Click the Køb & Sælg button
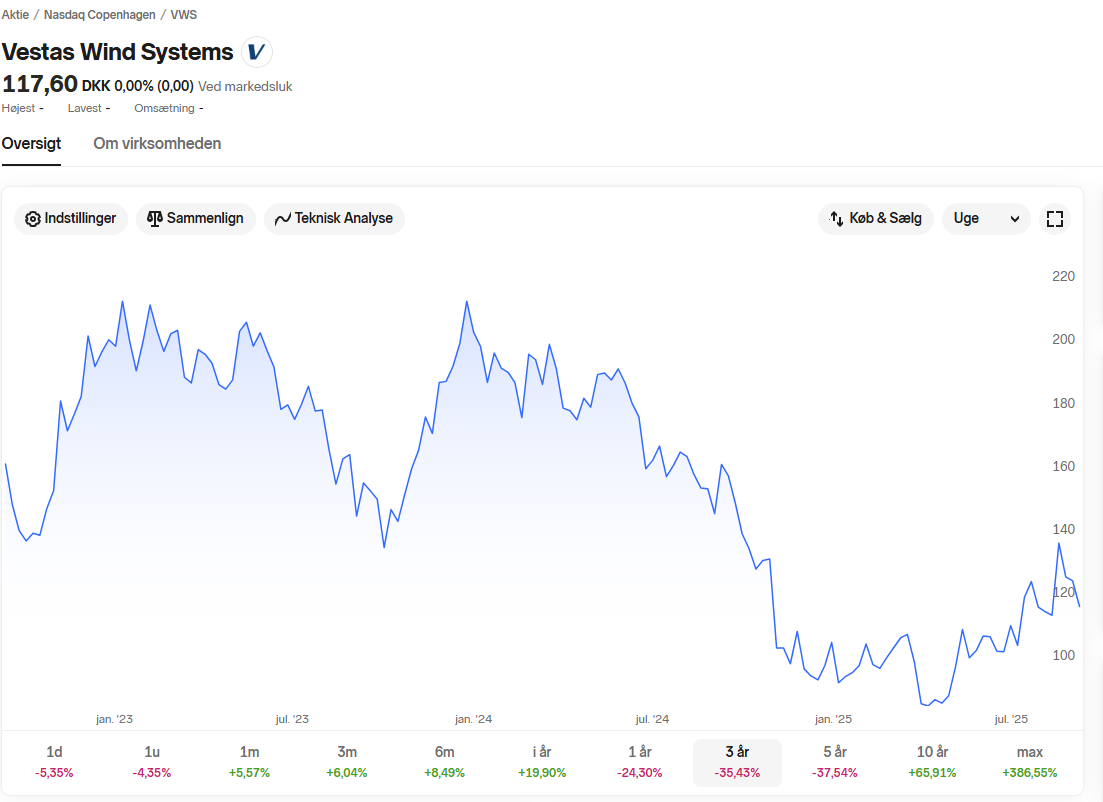Image resolution: width=1103 pixels, height=802 pixels. pos(875,219)
